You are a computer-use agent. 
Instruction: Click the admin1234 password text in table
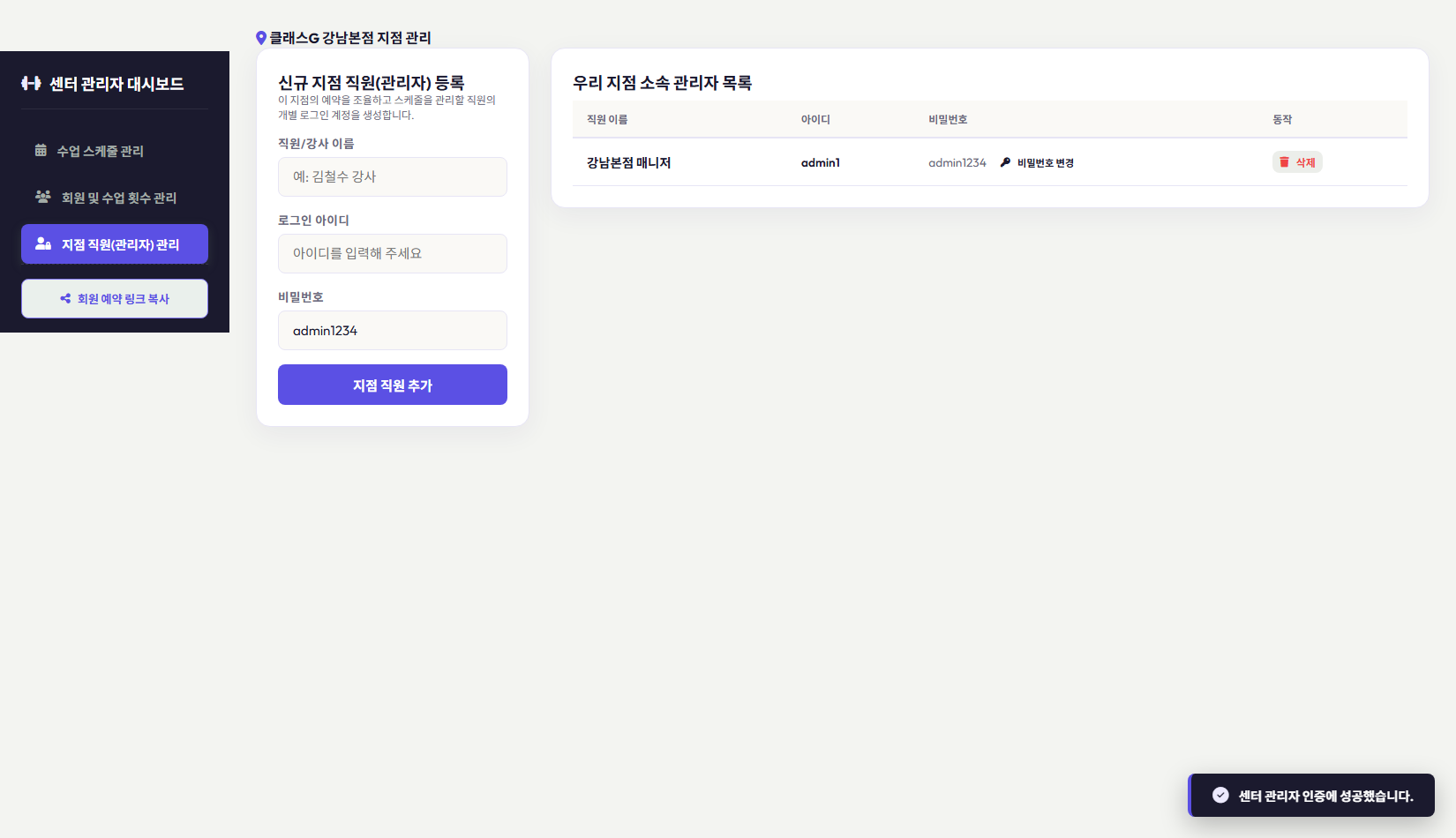click(x=957, y=162)
